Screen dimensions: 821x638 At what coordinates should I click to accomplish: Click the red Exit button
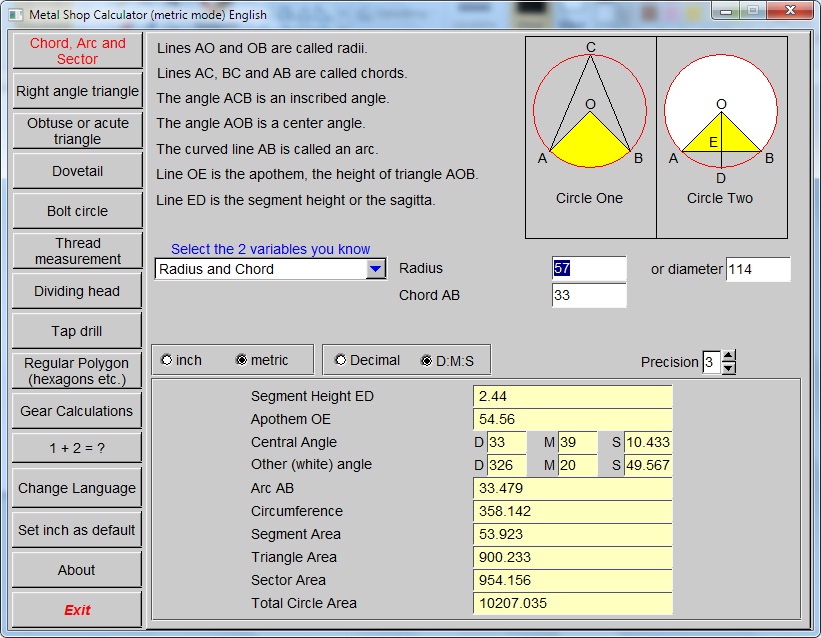click(x=77, y=610)
